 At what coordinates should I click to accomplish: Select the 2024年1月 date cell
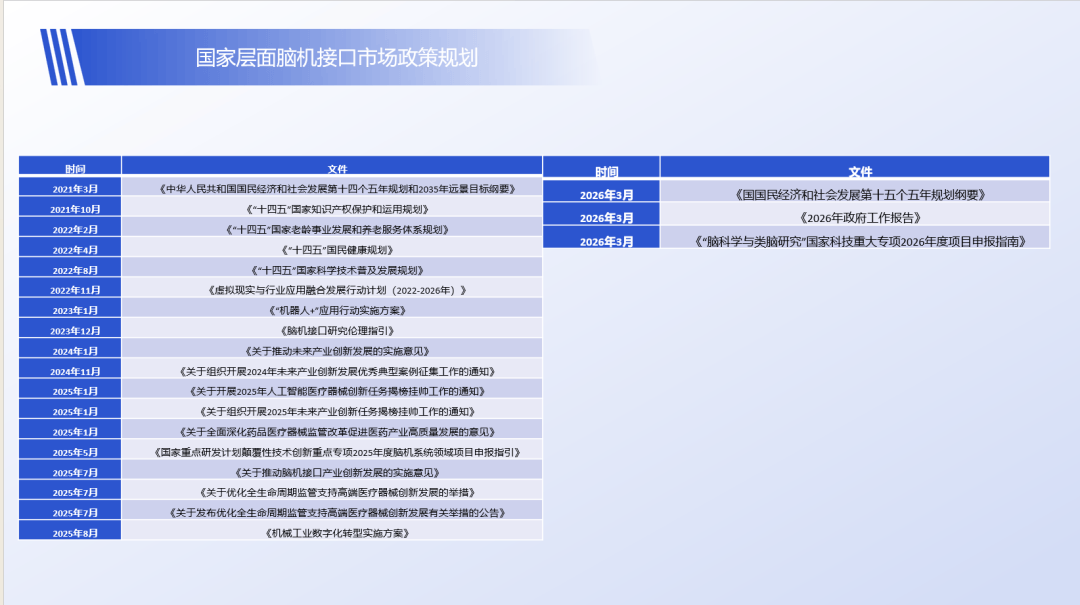click(70, 350)
